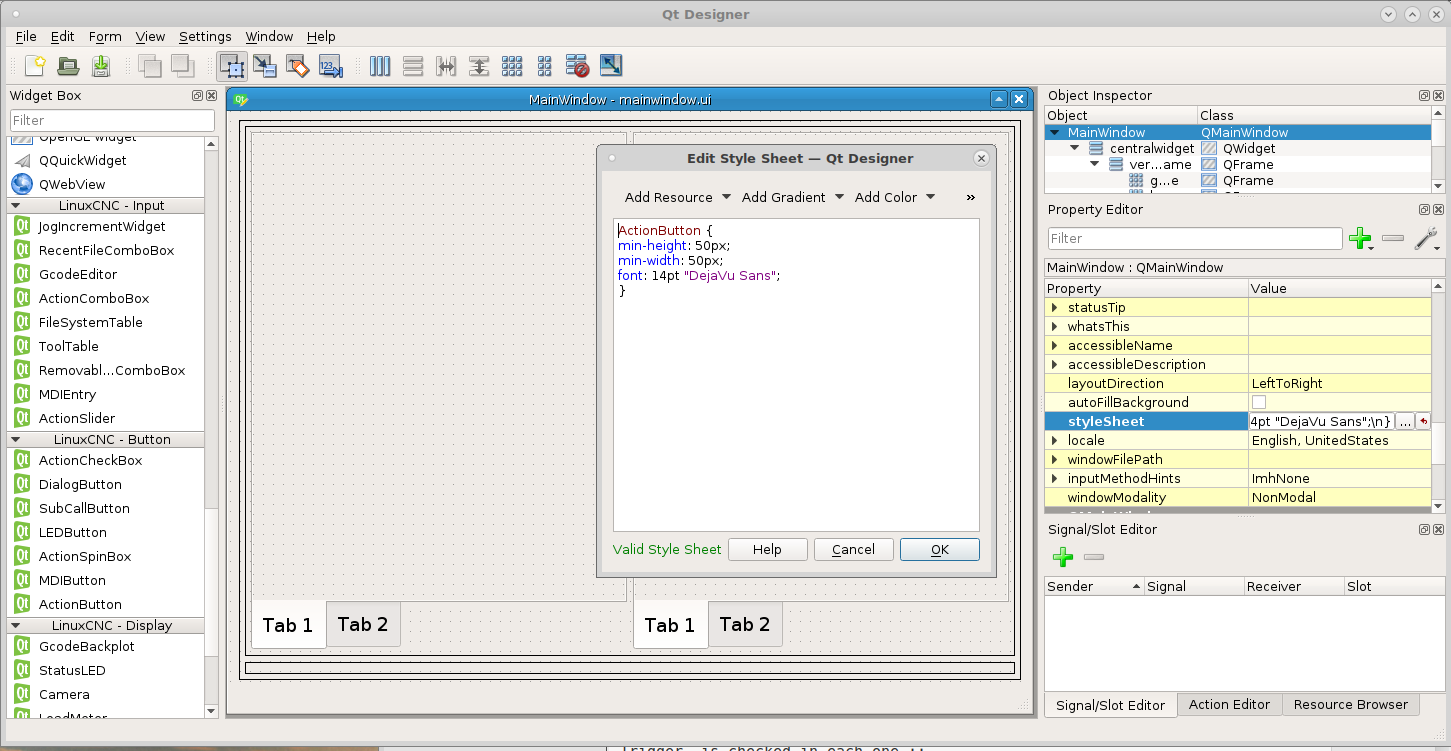This screenshot has width=1451, height=751.
Task: Float the Object Inspector panel
Action: click(x=1424, y=96)
